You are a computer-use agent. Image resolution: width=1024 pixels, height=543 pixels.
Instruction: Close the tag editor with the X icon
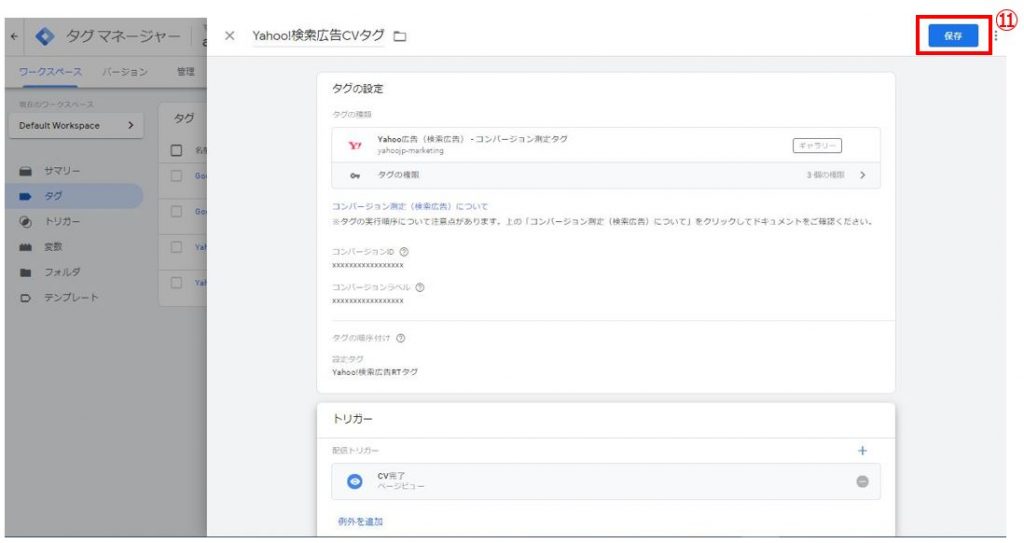tap(229, 36)
